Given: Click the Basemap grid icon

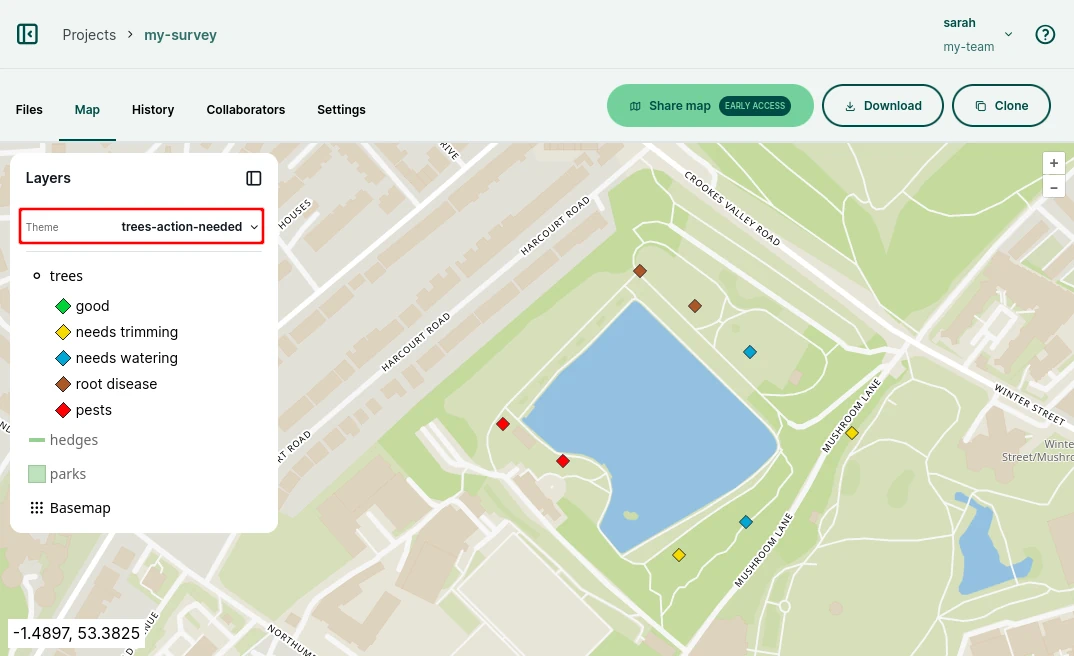Looking at the screenshot, I should 37,508.
